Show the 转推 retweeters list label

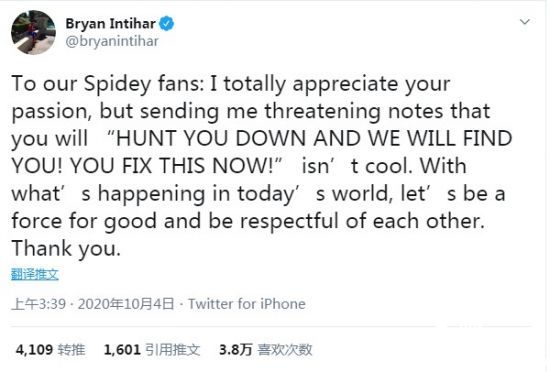[x=72, y=350]
